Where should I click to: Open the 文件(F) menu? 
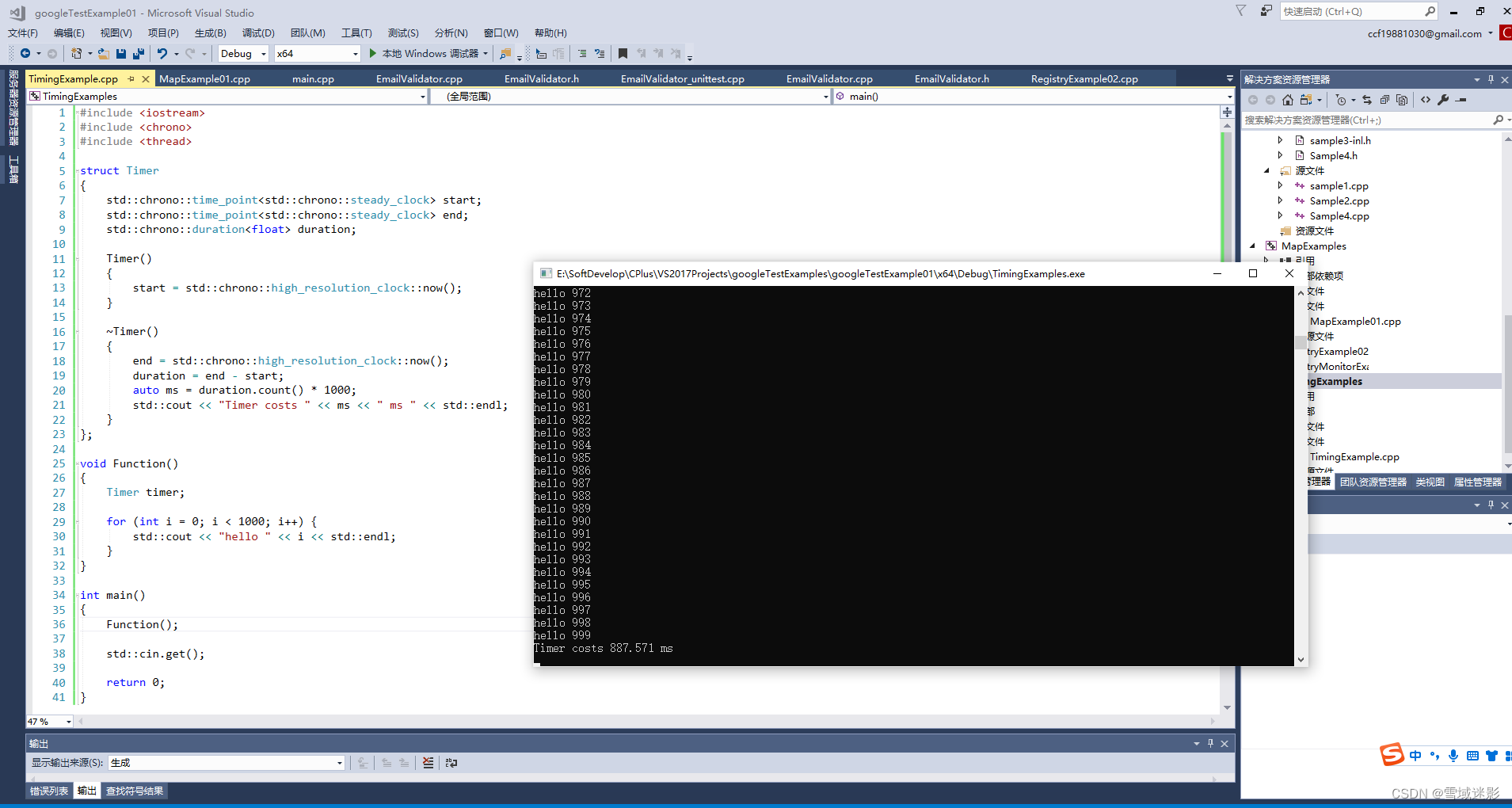23,33
